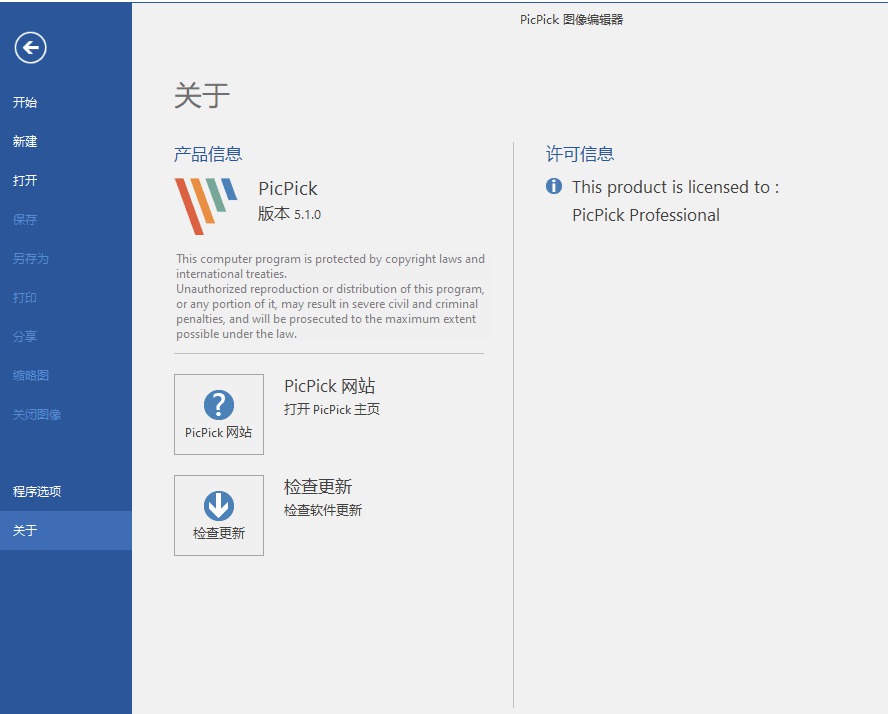Open 分享 sidebar item

coord(25,336)
